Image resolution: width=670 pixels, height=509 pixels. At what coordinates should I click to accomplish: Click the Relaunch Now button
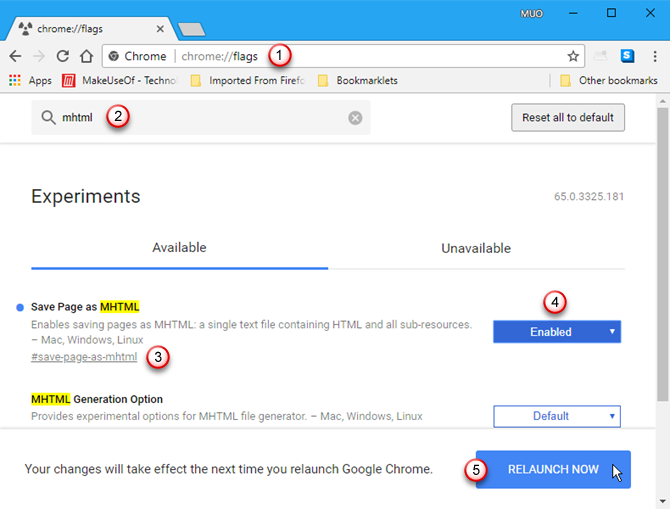point(552,469)
